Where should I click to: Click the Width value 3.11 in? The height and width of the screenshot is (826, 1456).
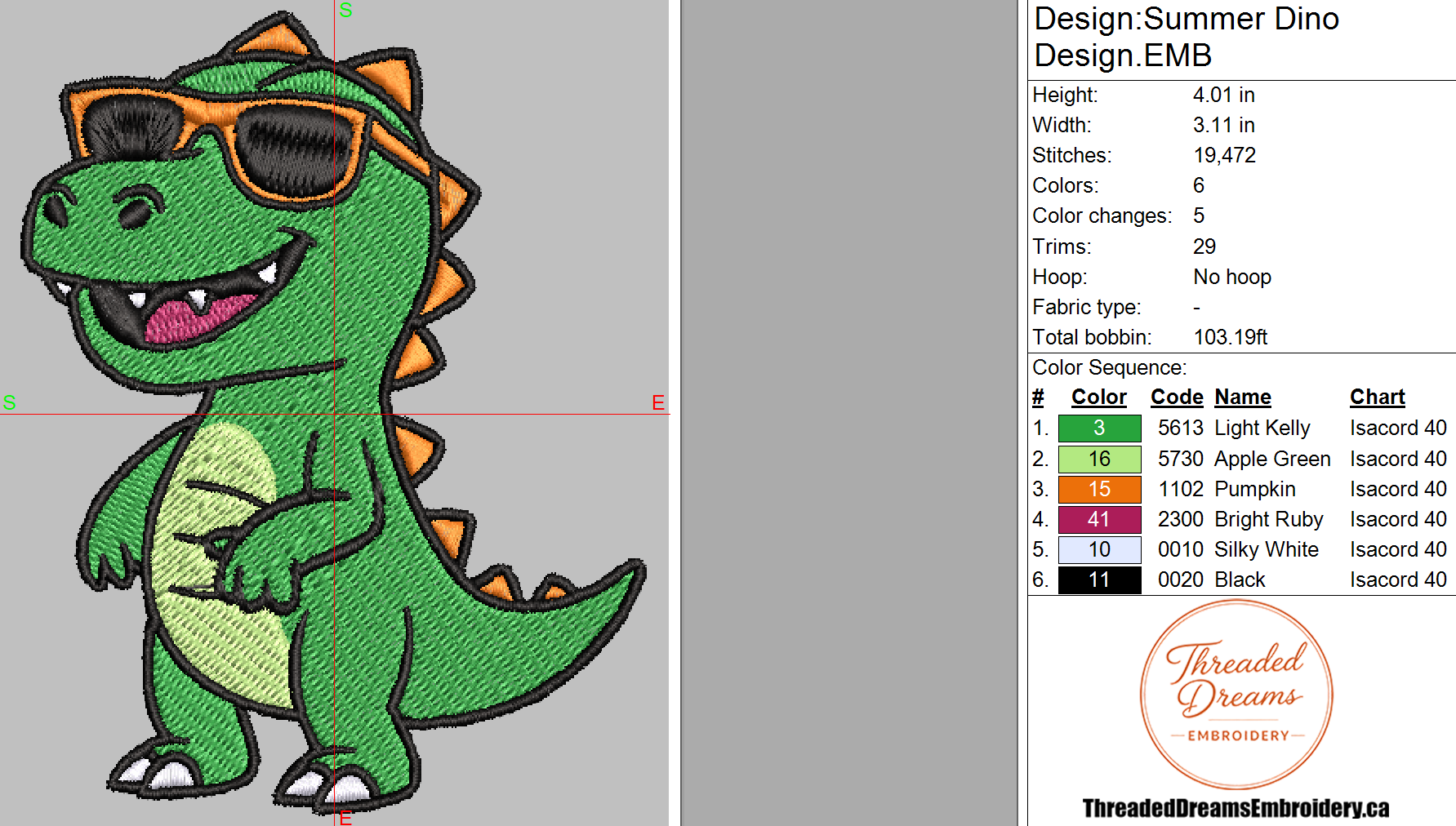point(1223,126)
